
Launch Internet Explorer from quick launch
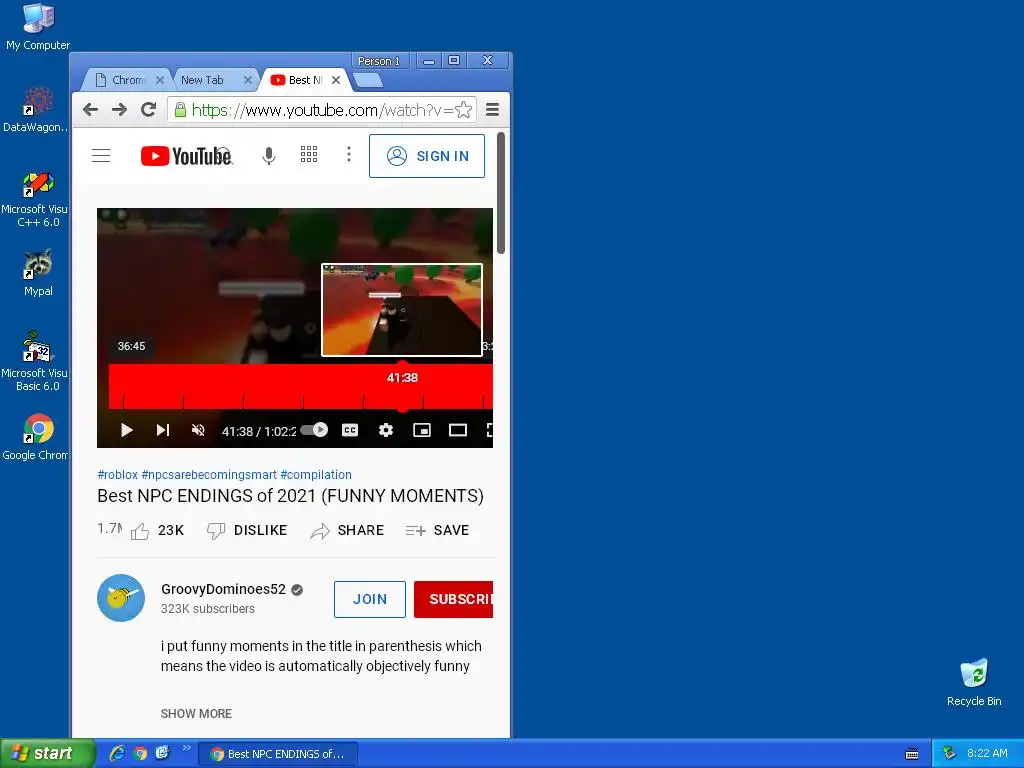tap(117, 753)
